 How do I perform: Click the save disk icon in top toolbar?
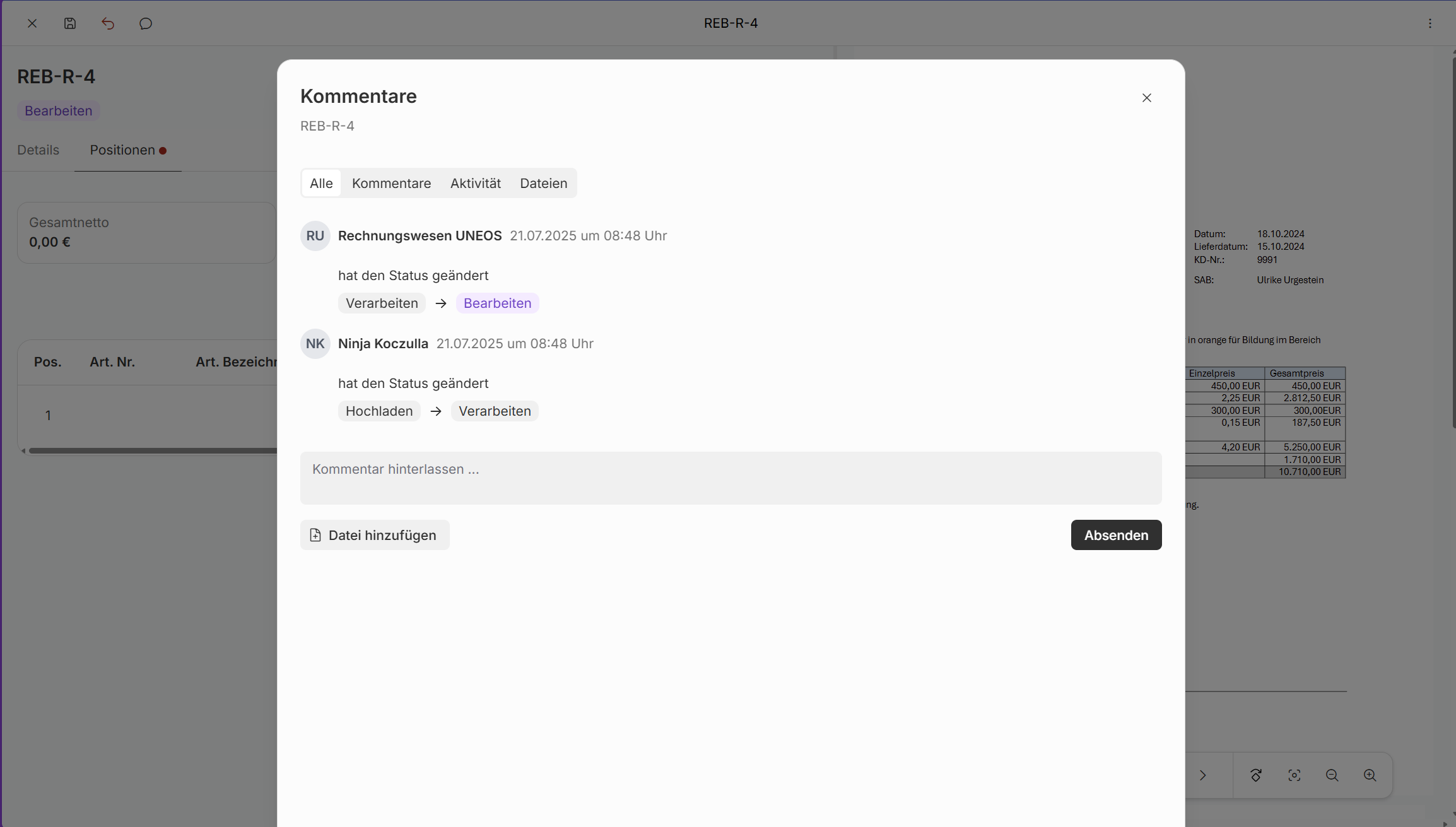[70, 23]
